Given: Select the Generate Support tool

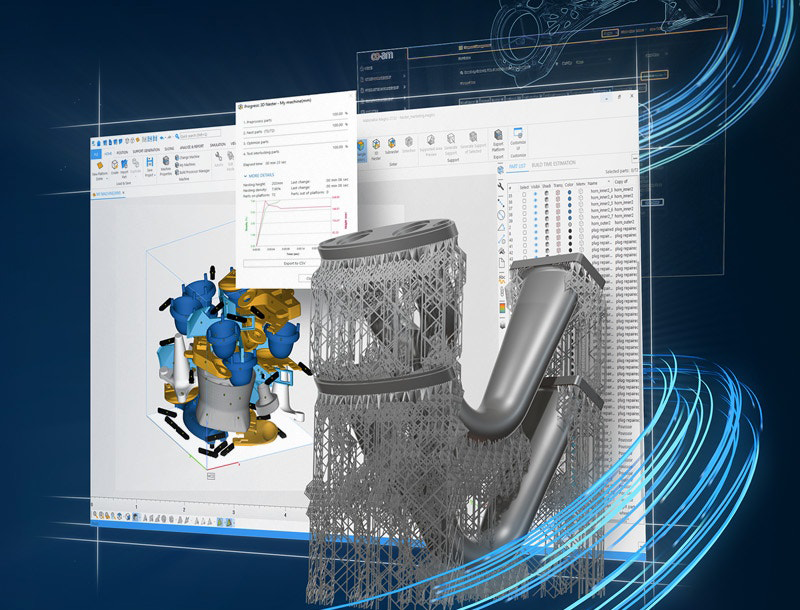Looking at the screenshot, I should [x=450, y=137].
